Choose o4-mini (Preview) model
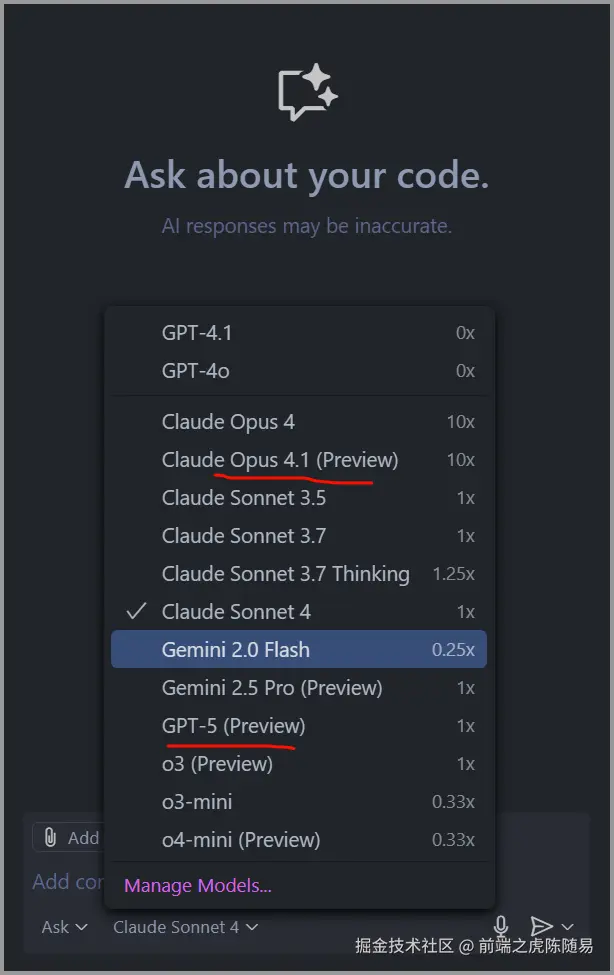The height and width of the screenshot is (975, 614). click(x=241, y=839)
